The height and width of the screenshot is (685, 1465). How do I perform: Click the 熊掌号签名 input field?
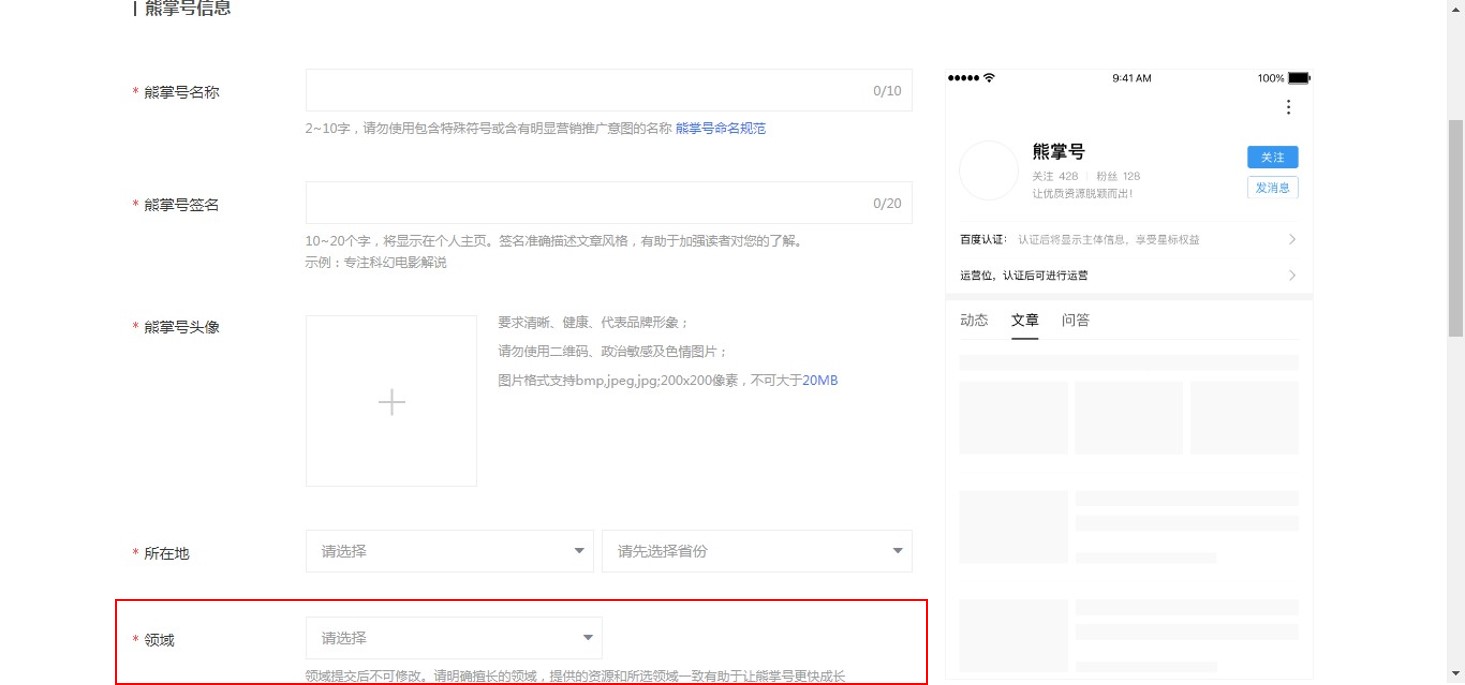(609, 203)
